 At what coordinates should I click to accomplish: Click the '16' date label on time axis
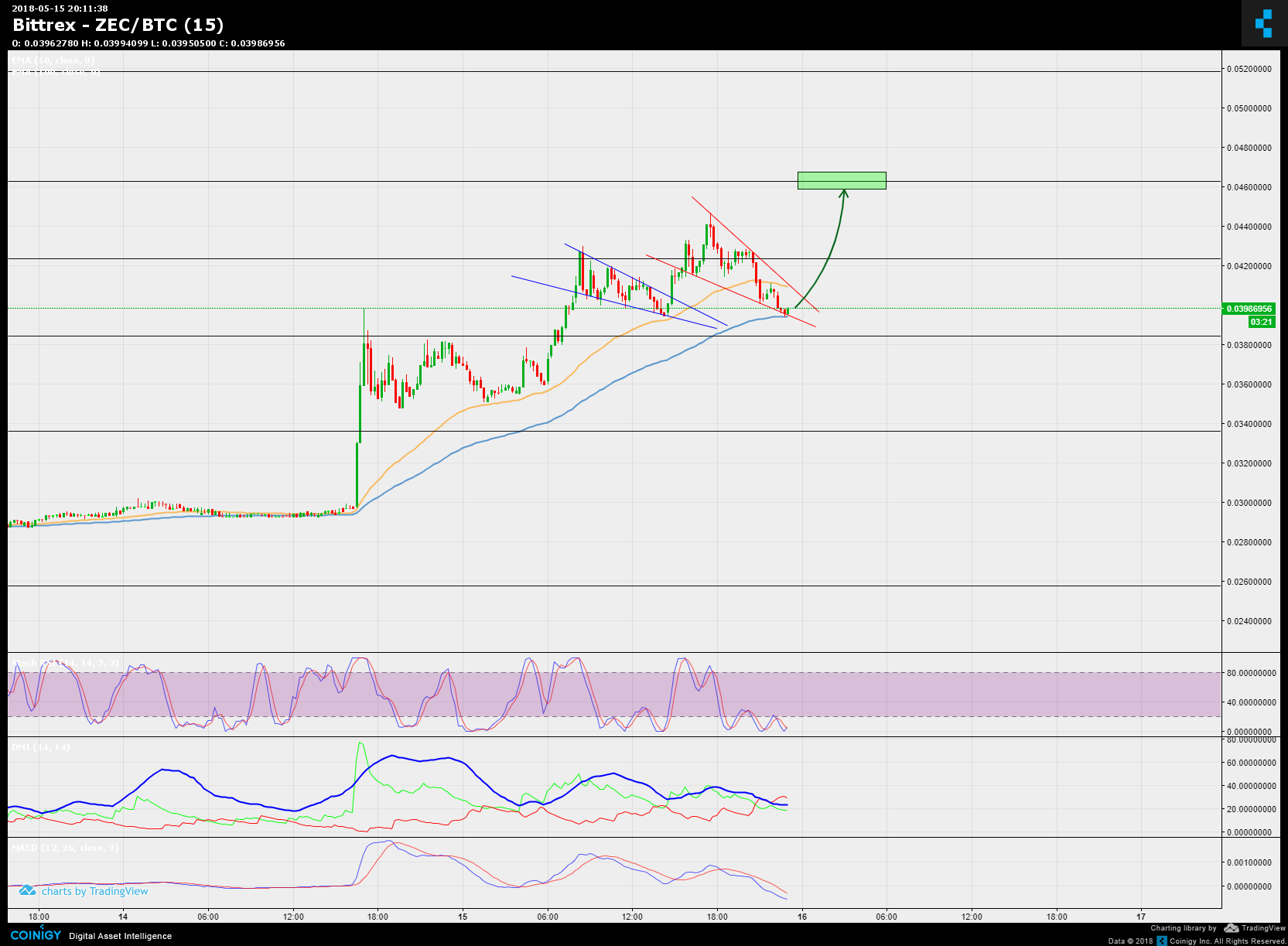point(802,917)
